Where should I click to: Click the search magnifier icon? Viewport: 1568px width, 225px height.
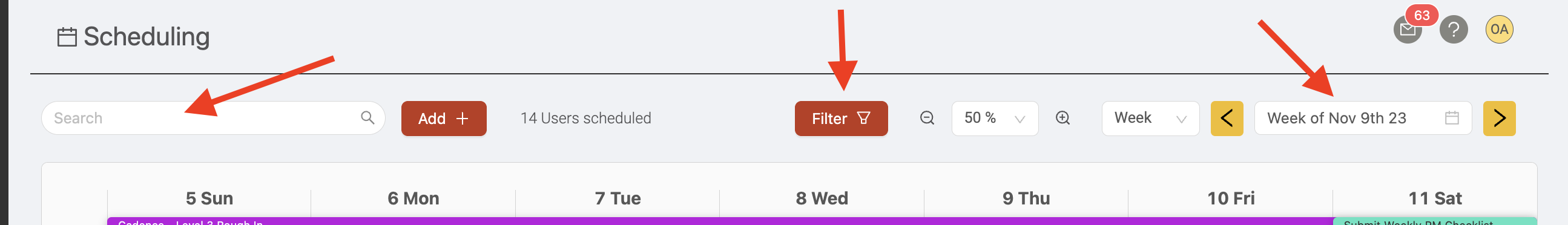(367, 117)
